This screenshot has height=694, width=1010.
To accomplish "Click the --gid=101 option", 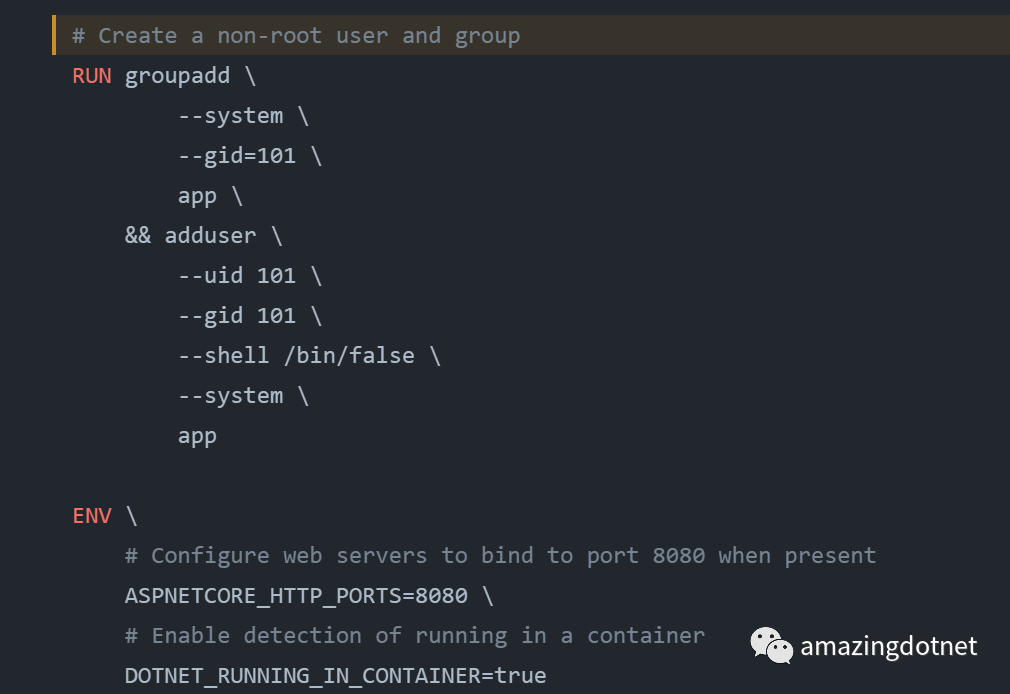I will pyautogui.click(x=236, y=156).
